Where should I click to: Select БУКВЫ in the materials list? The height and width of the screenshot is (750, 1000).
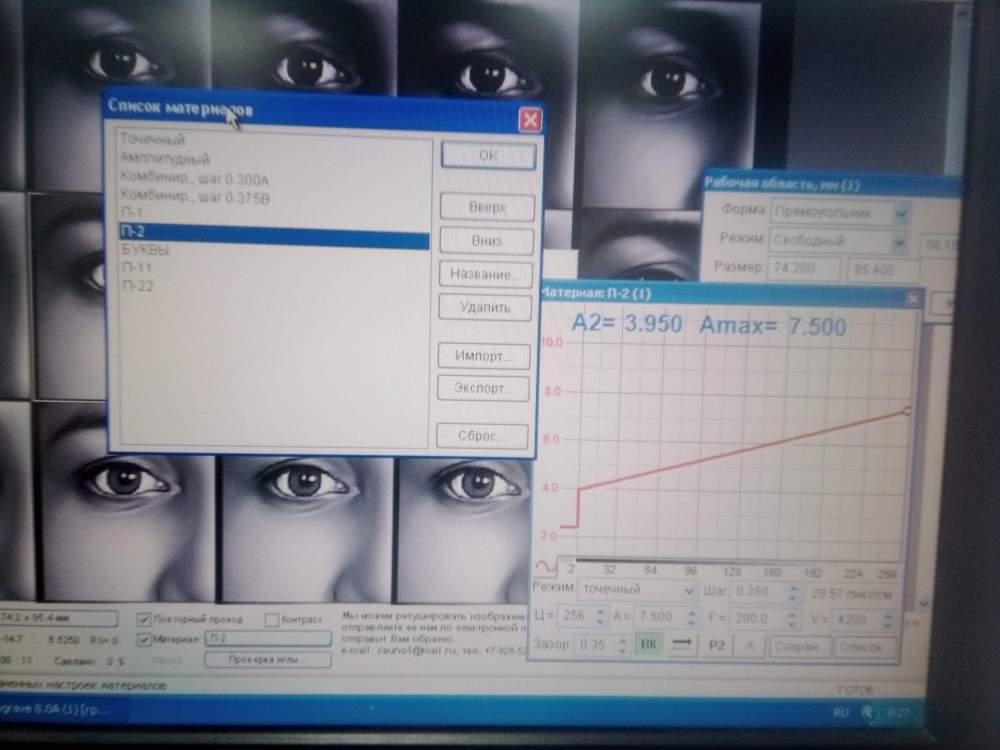tap(145, 249)
